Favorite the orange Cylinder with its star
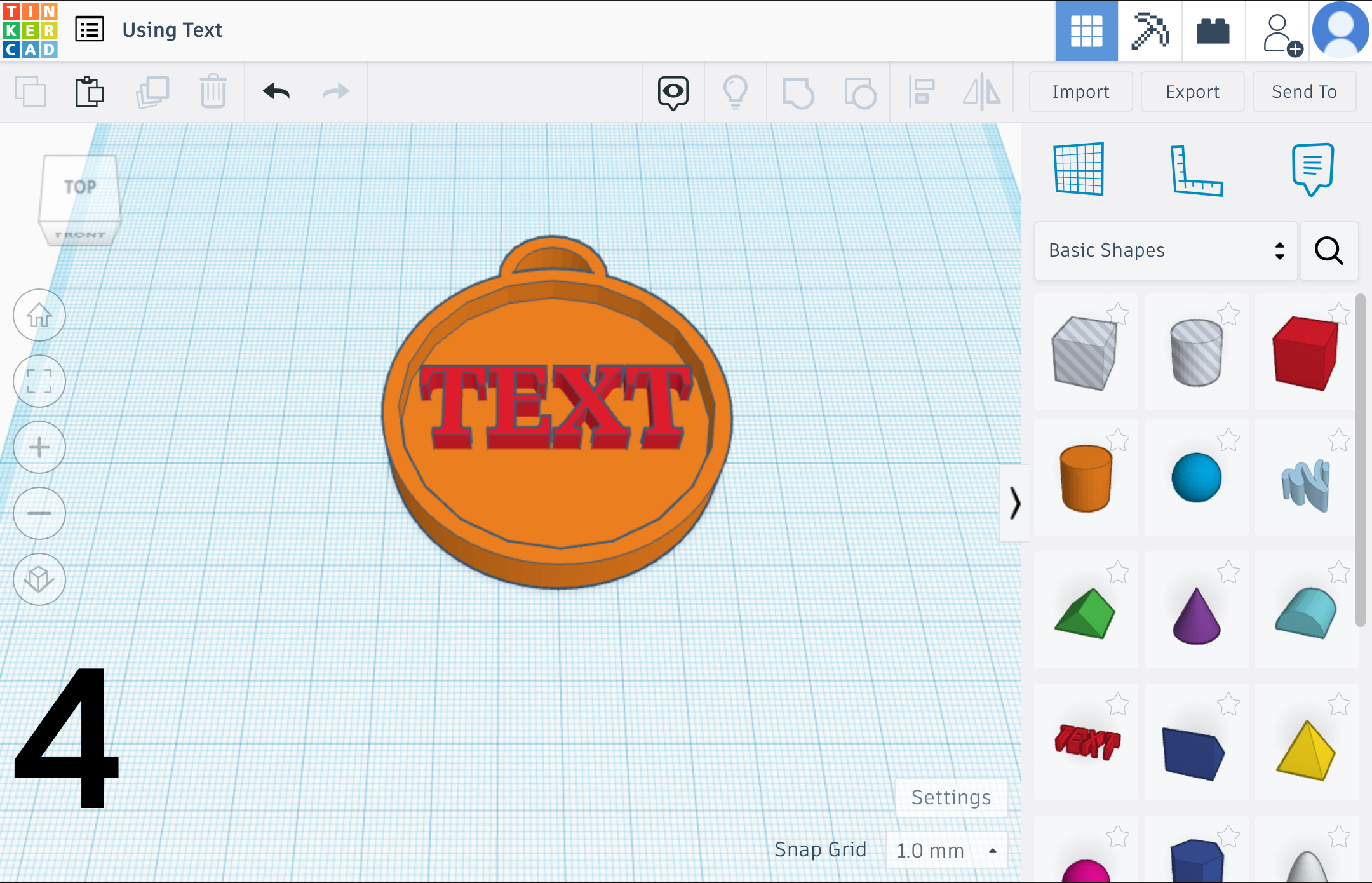1372x883 pixels. click(x=1118, y=440)
